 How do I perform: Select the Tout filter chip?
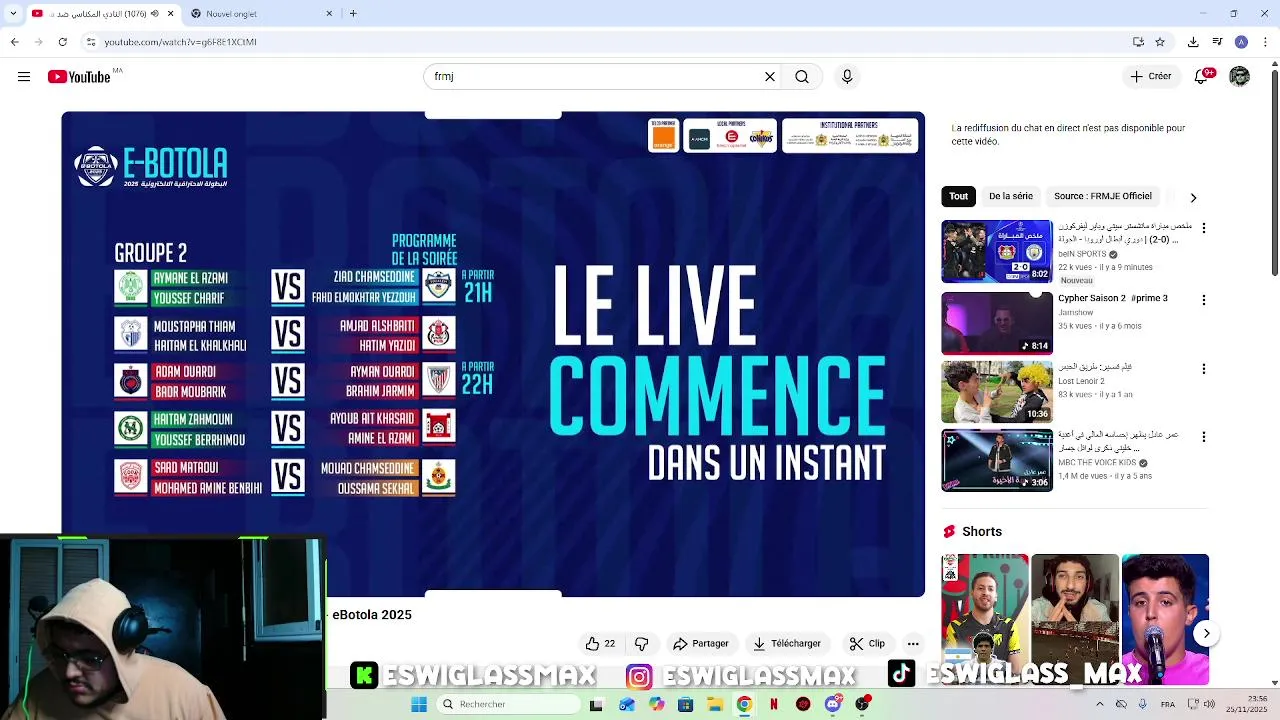959,197
